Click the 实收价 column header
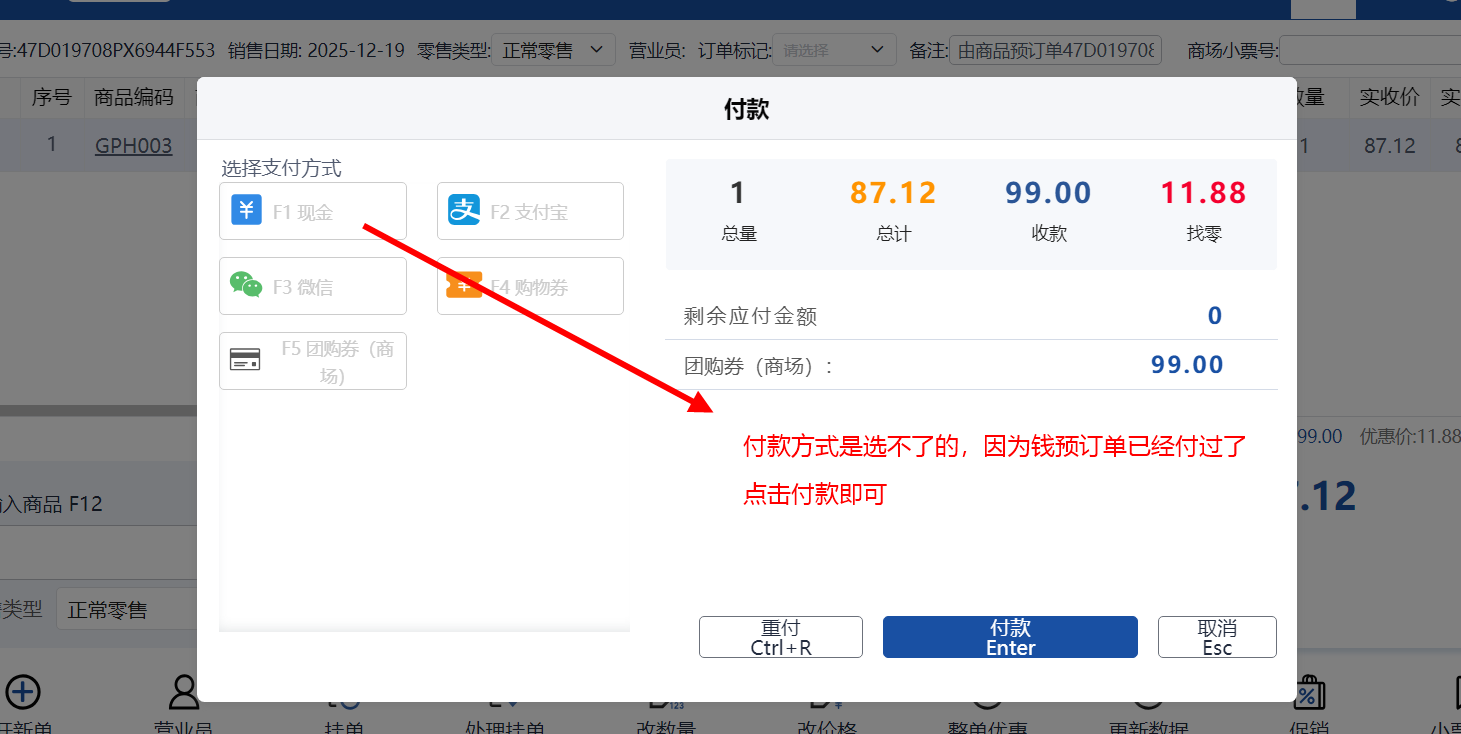The height and width of the screenshot is (734, 1461). coord(1389,97)
